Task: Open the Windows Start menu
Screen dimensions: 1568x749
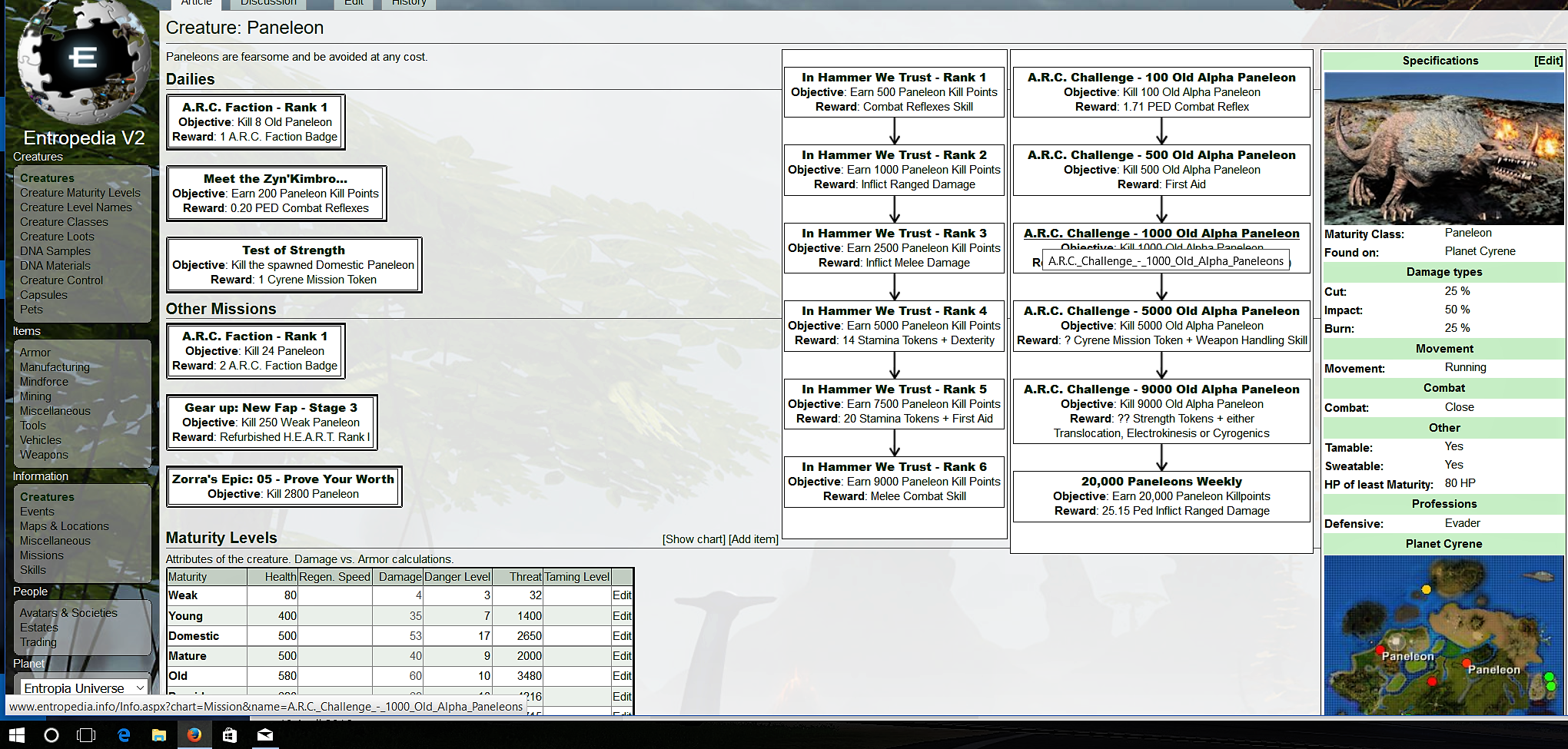Action: coord(17,735)
